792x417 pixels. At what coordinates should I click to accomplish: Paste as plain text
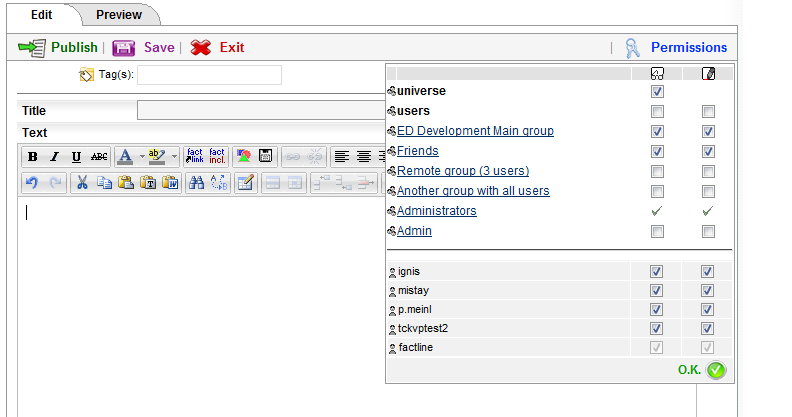[148, 183]
